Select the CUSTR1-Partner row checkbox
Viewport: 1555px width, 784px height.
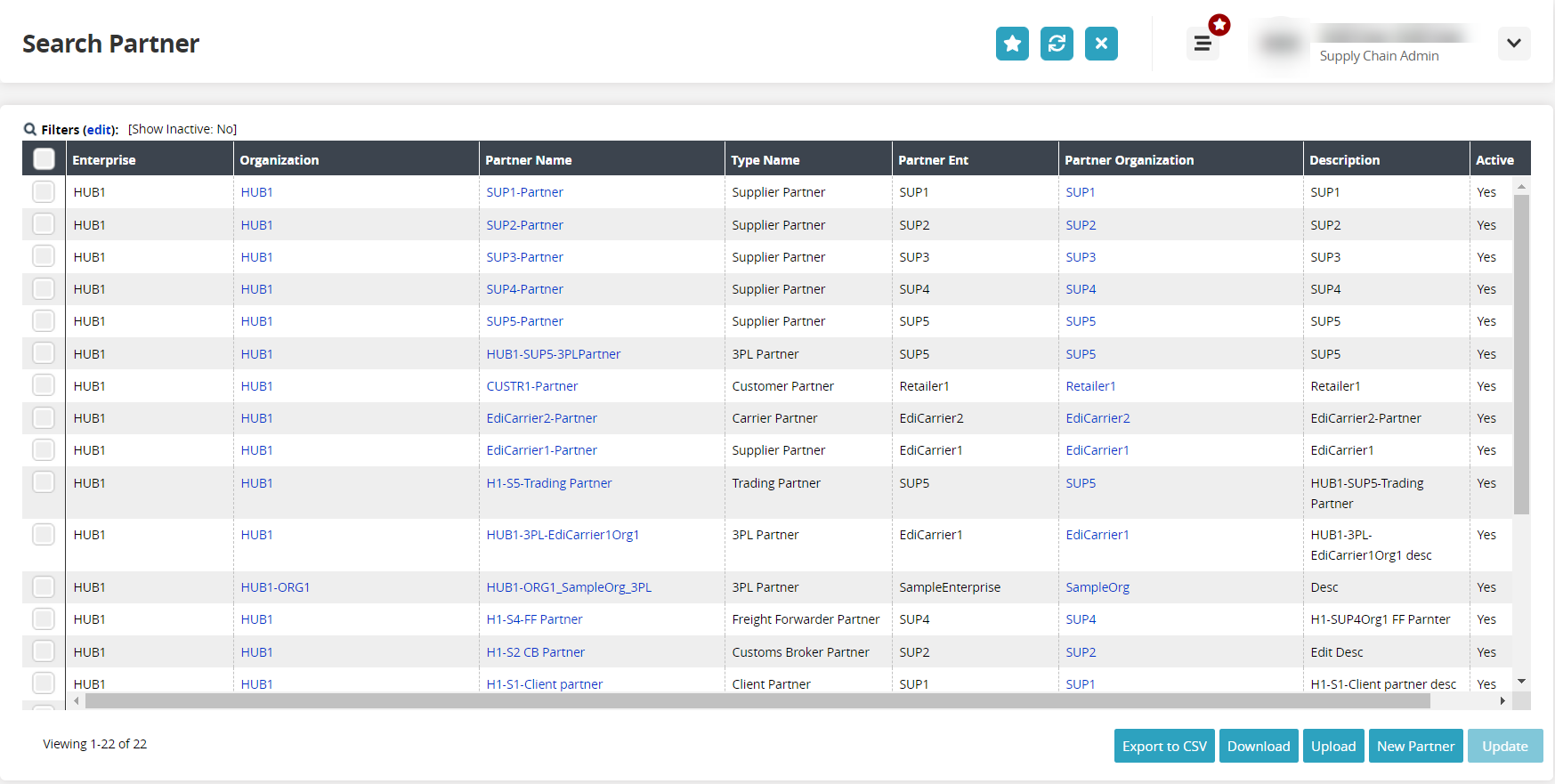point(44,386)
